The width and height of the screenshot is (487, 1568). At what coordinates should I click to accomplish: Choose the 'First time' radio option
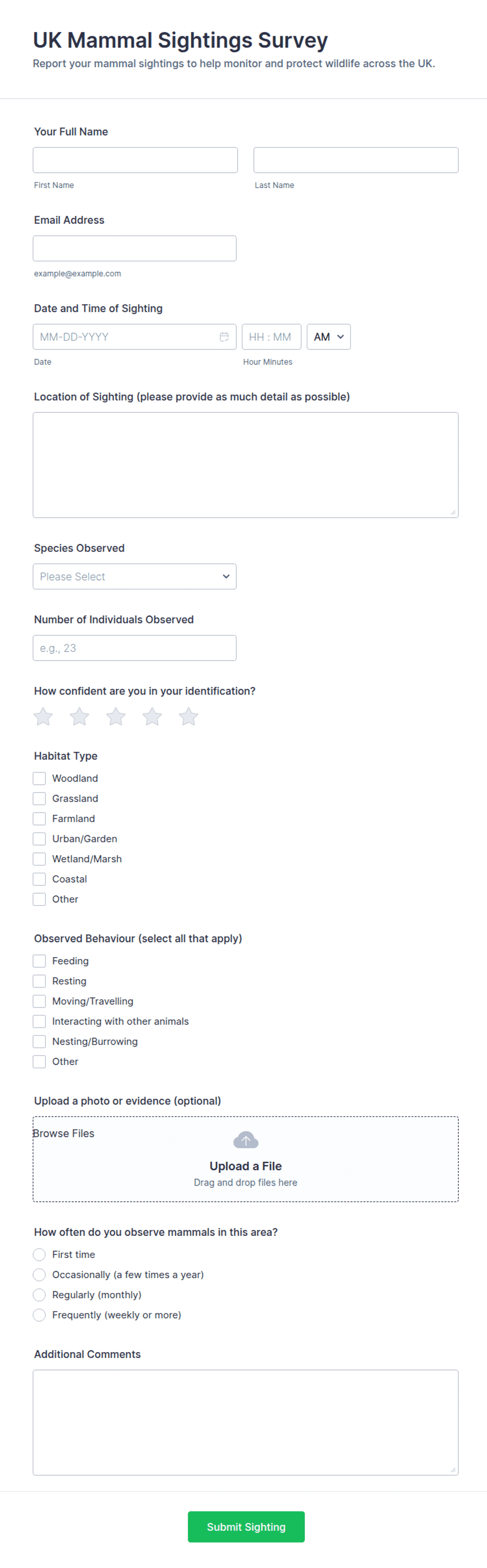click(40, 1255)
